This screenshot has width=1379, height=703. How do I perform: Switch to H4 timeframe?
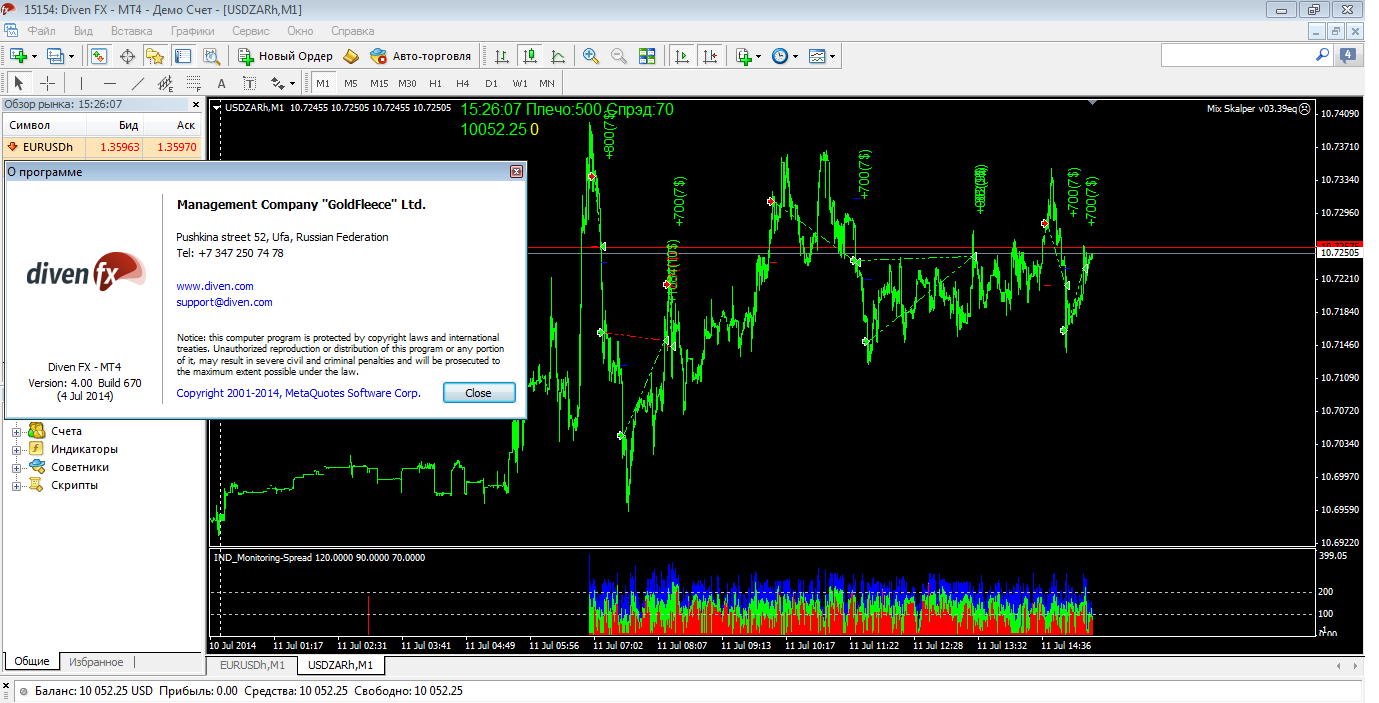point(463,83)
